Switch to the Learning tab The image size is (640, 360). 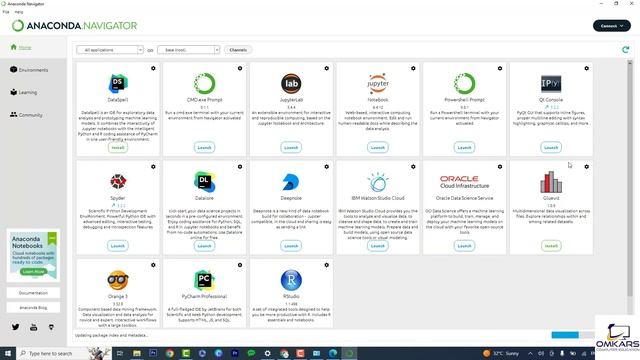[33, 92]
